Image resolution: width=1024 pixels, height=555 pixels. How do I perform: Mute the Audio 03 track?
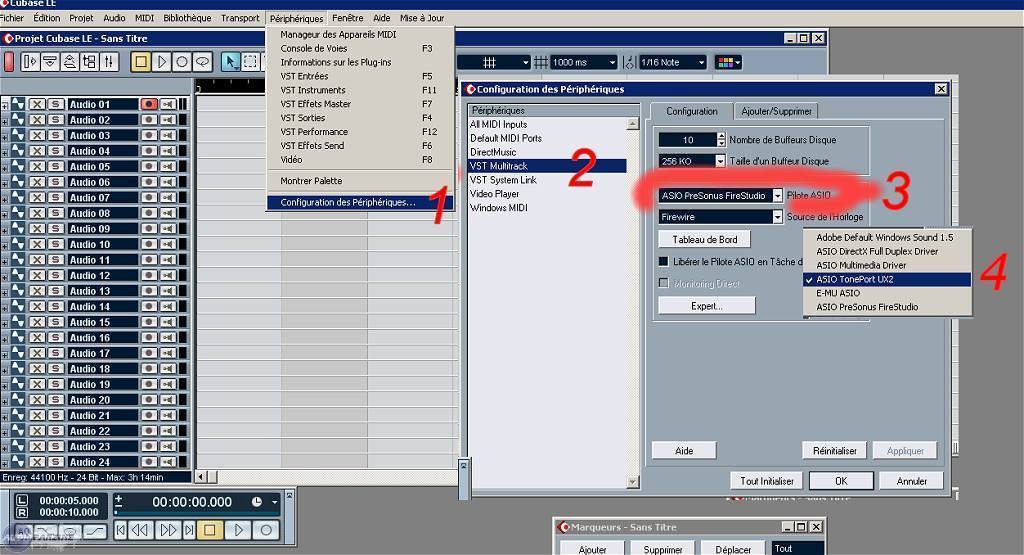point(37,135)
